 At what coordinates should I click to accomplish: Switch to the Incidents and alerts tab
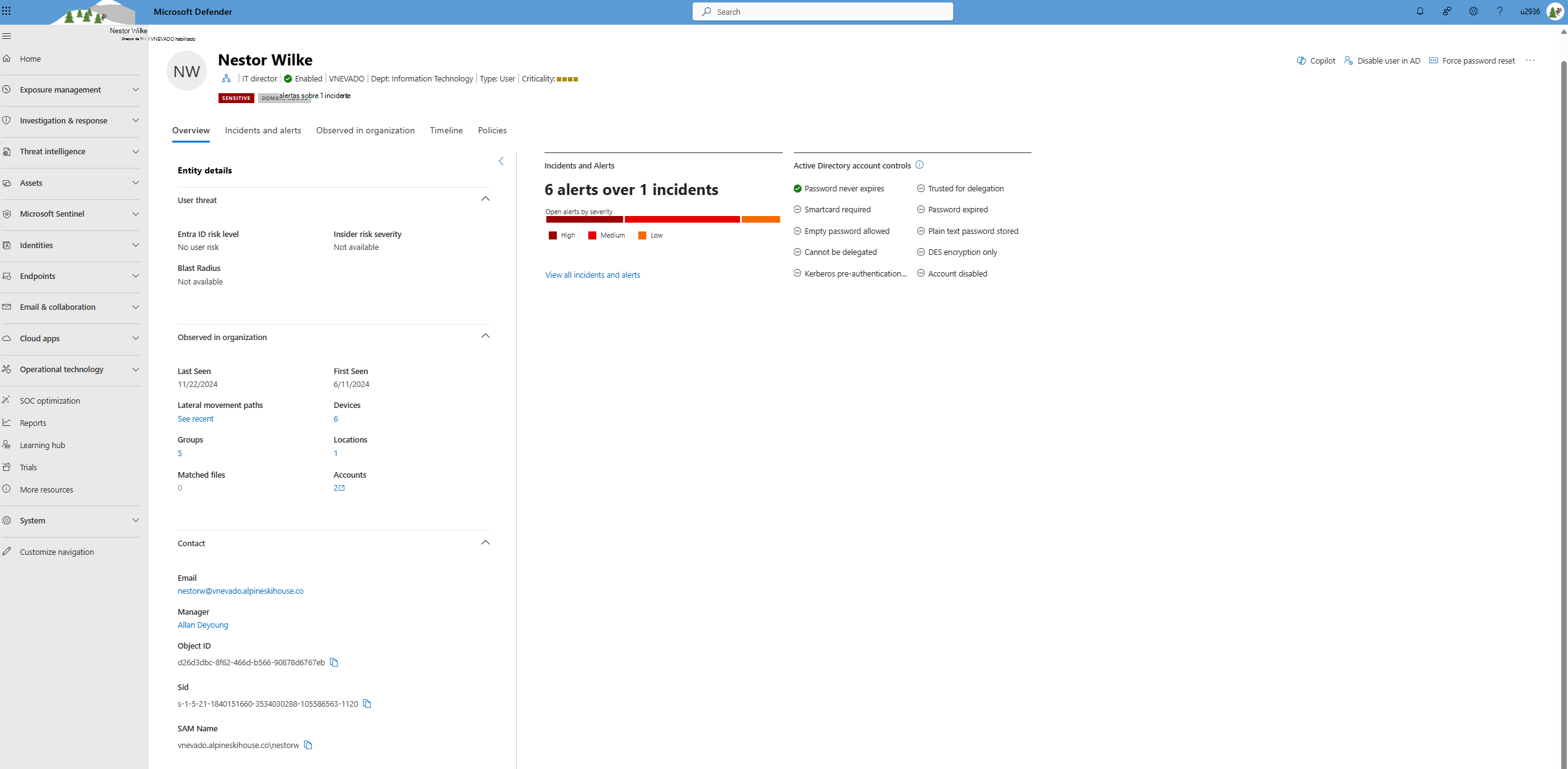point(262,130)
